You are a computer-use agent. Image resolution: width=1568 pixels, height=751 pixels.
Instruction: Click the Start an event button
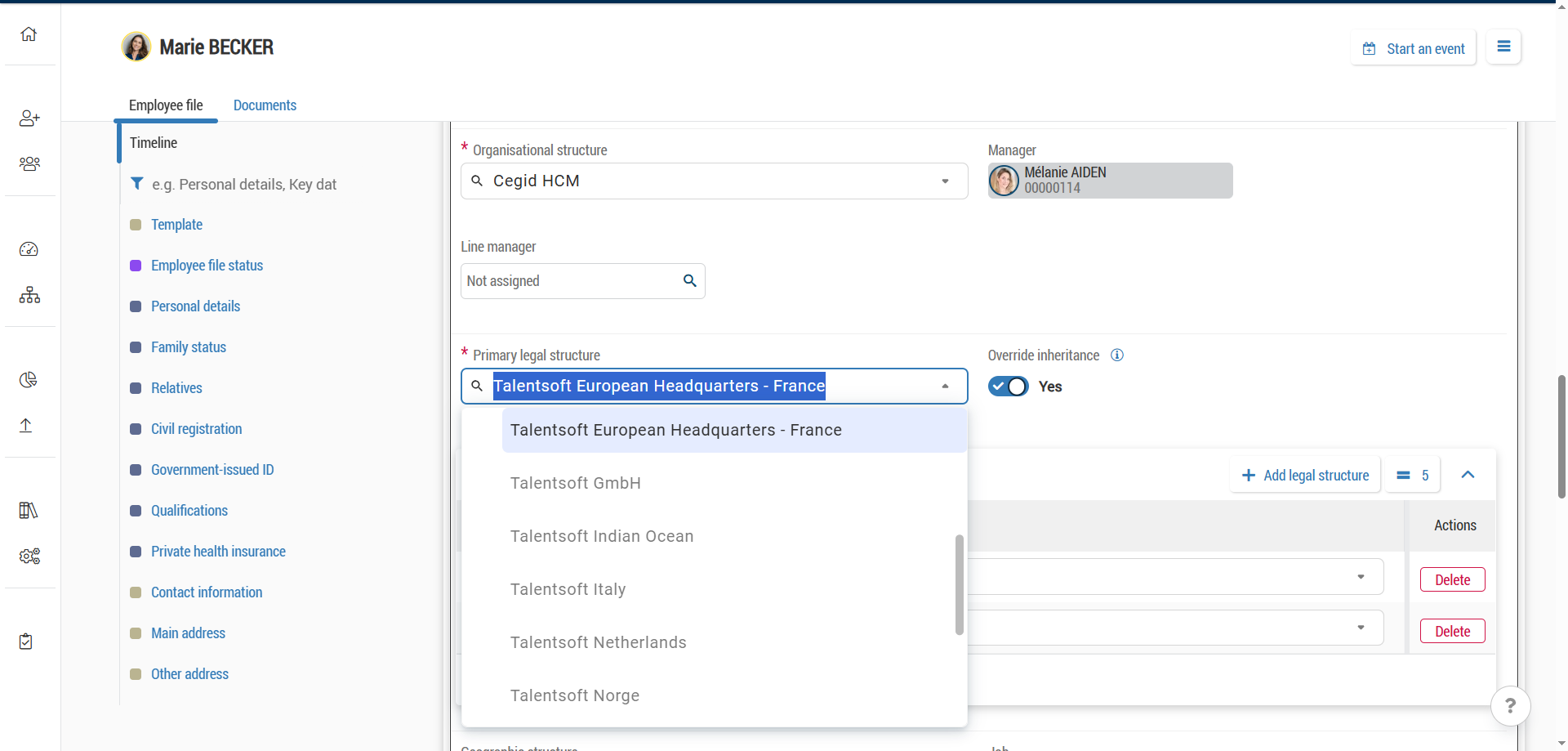[x=1414, y=49]
